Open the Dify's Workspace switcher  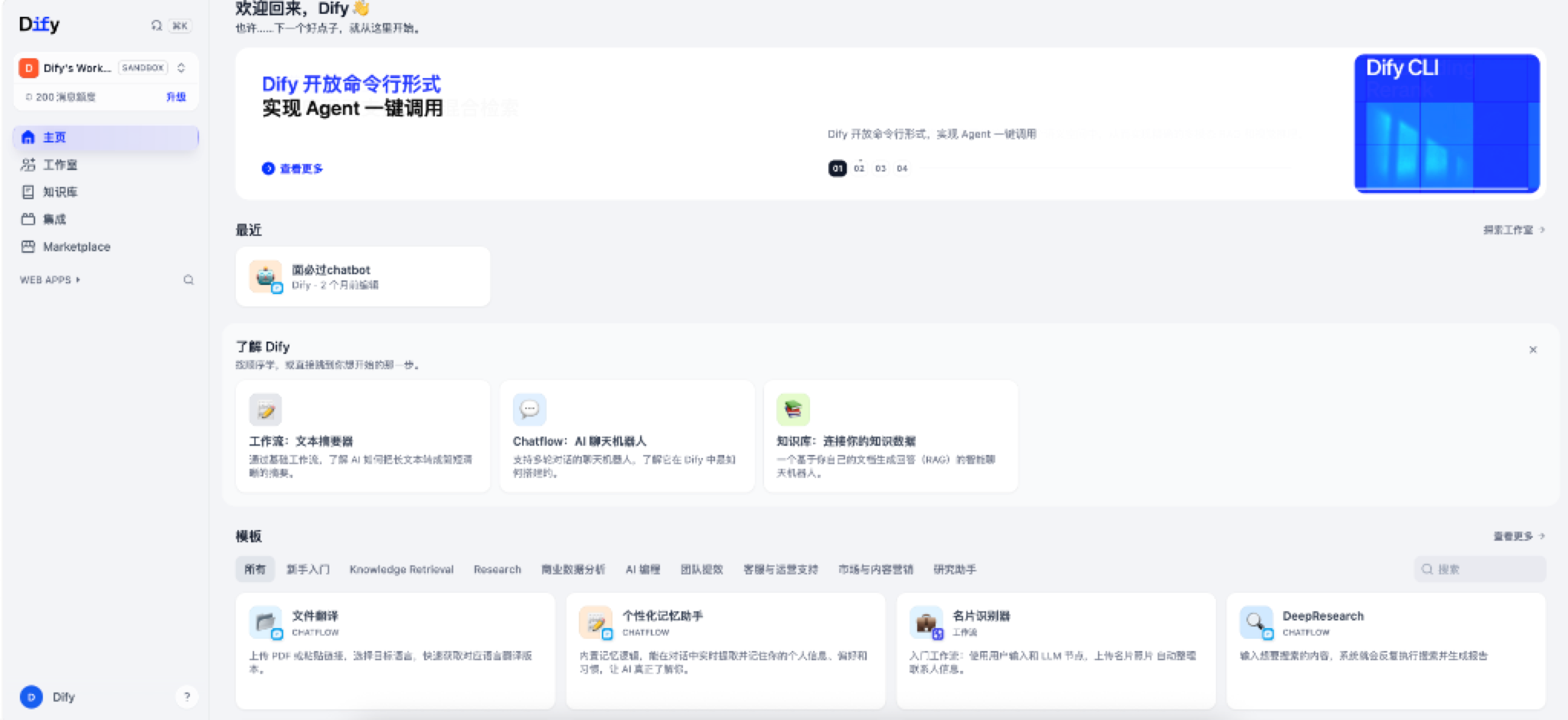click(x=106, y=67)
